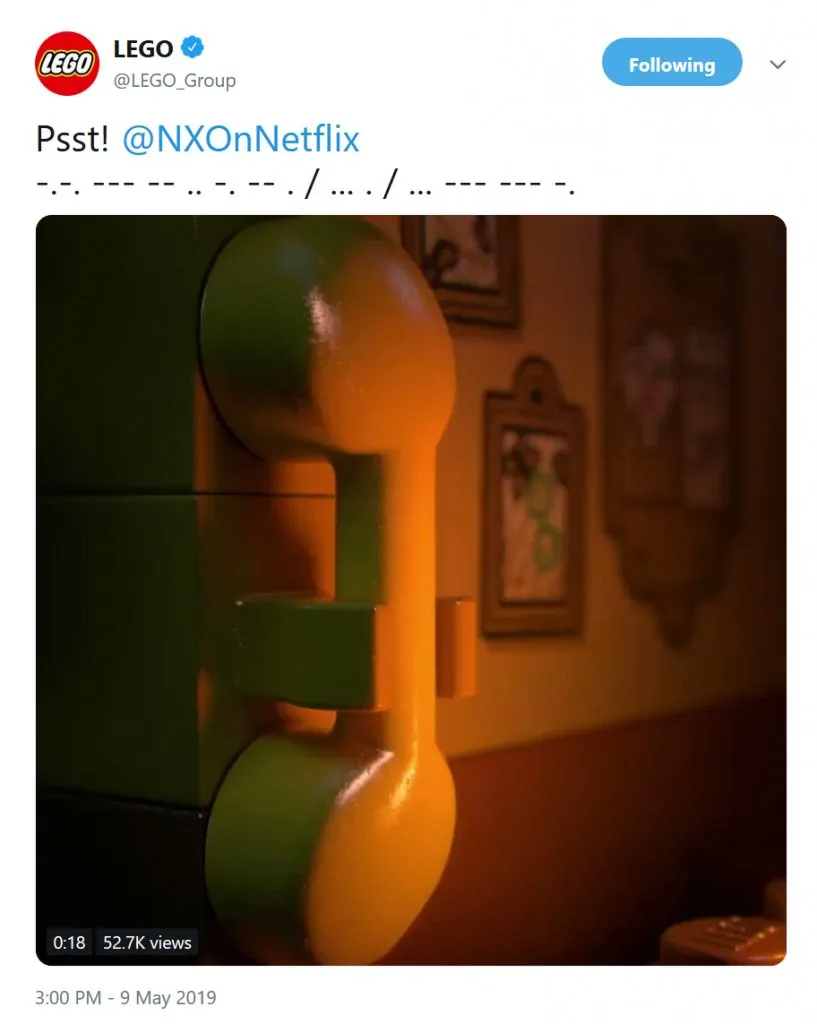Open the @NXOnNetflix mention
This screenshot has width=817, height=1024.
(241, 139)
